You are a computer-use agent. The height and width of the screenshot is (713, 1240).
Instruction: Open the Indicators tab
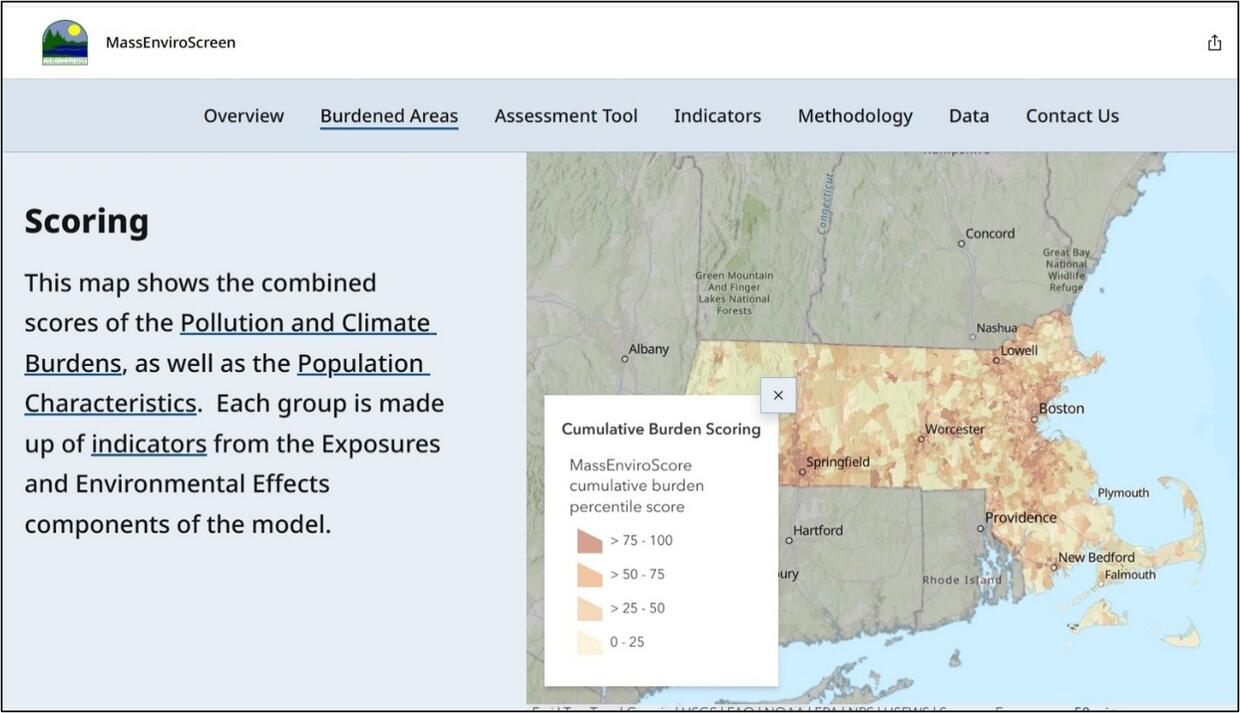(717, 116)
